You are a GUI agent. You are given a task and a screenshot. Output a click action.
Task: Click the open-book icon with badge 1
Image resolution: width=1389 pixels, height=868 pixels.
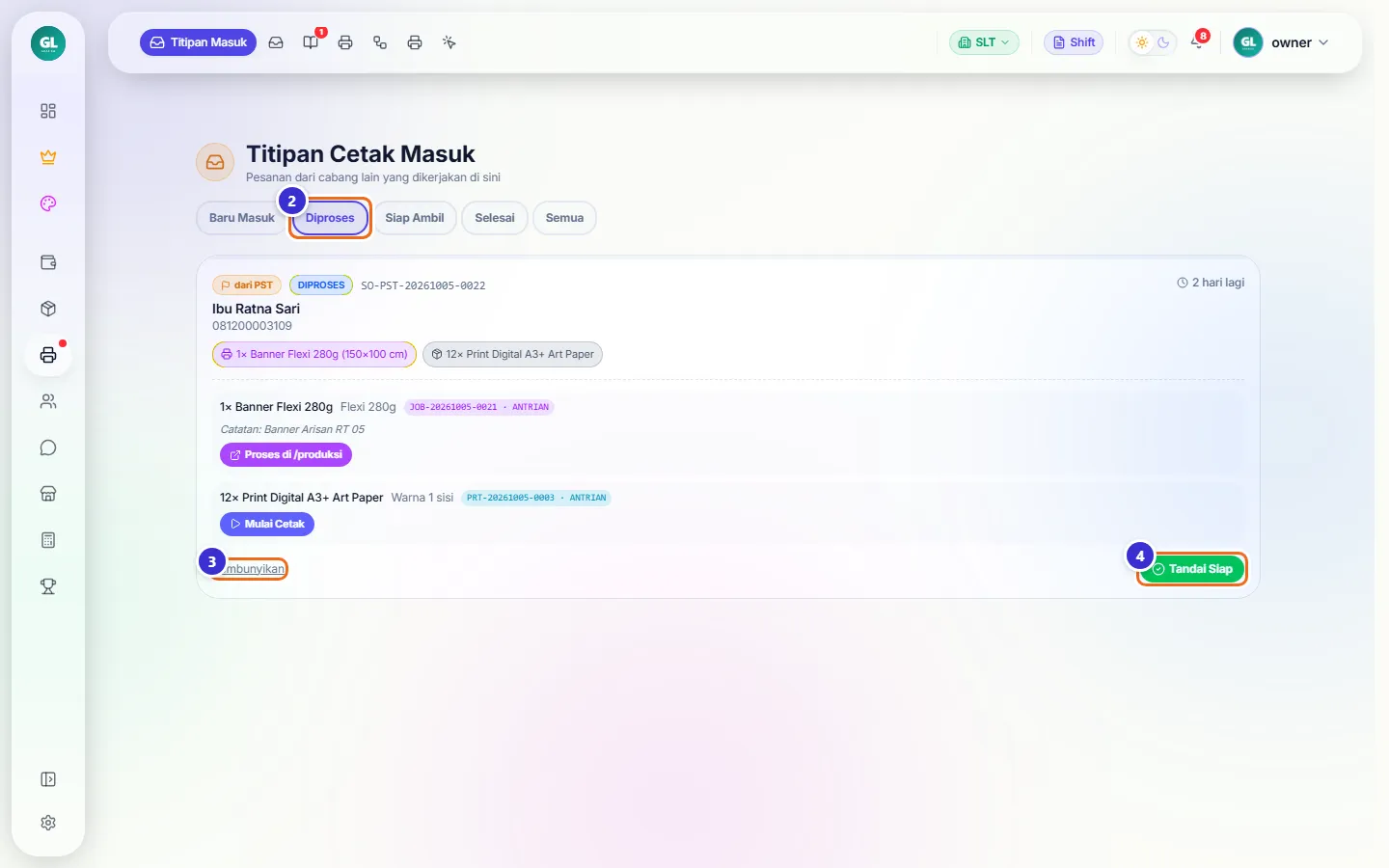311,42
